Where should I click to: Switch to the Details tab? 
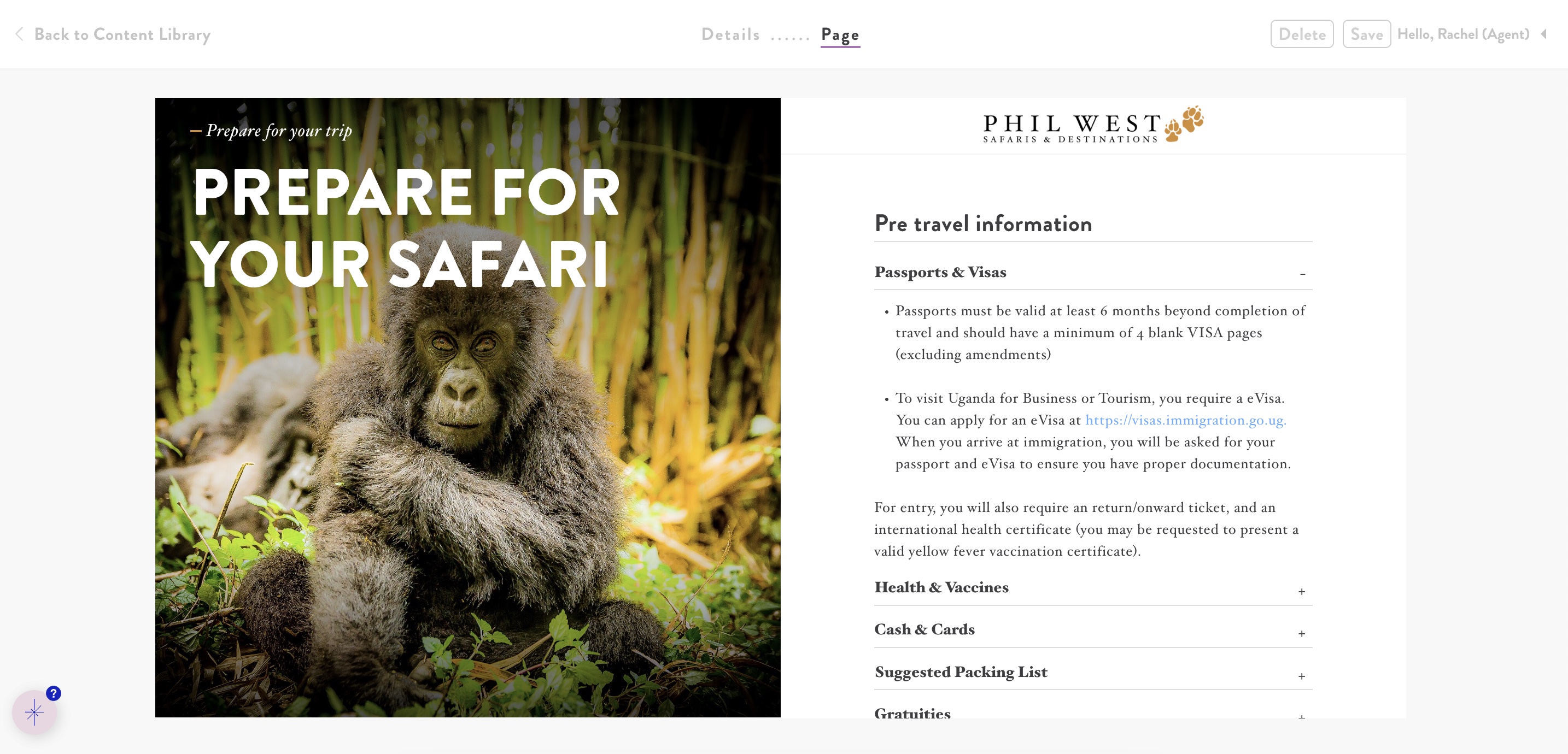click(730, 34)
